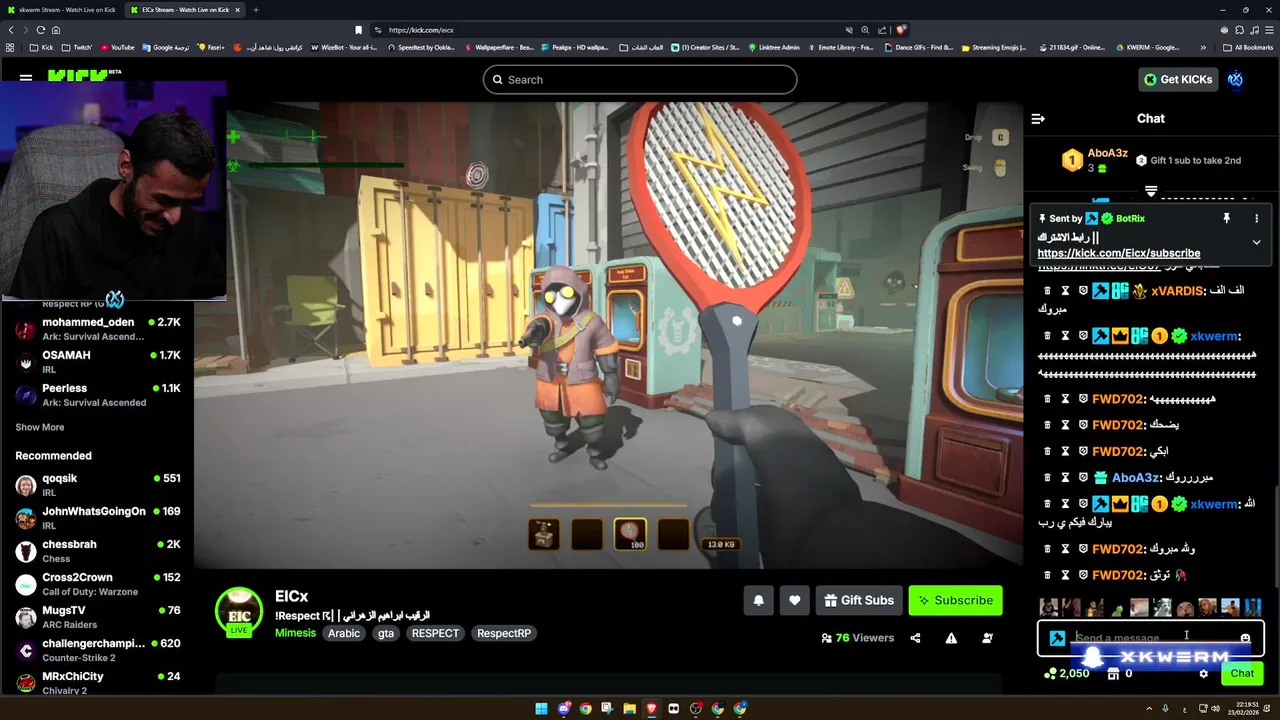Open recommended channel qoqsik
The height and width of the screenshot is (720, 1280).
coord(98,485)
